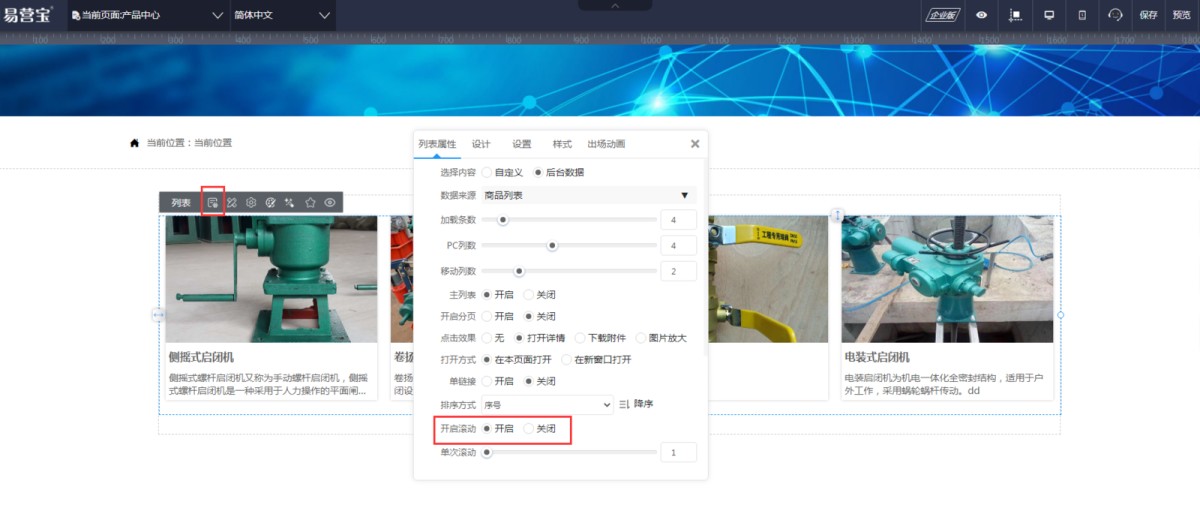This screenshot has width=1200, height=511.
Task: Click the list properties icon in the list toolbar
Action: click(212, 203)
